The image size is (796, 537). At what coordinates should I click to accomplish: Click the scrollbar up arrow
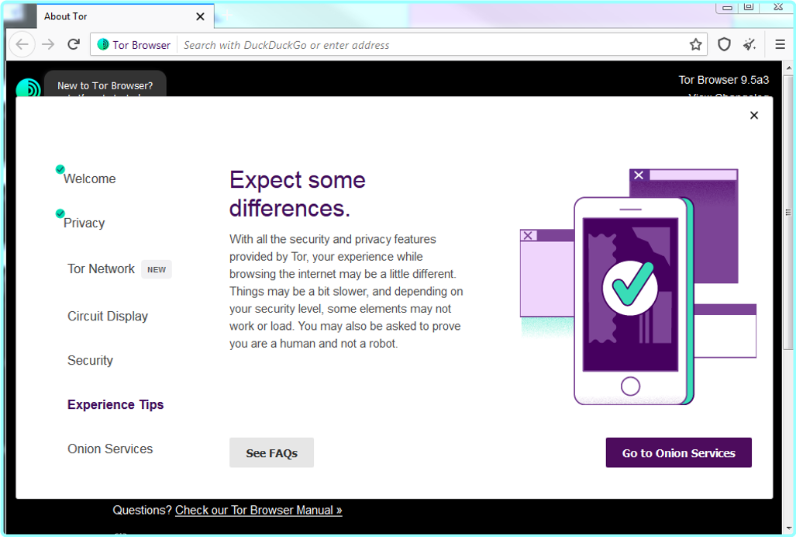click(788, 68)
